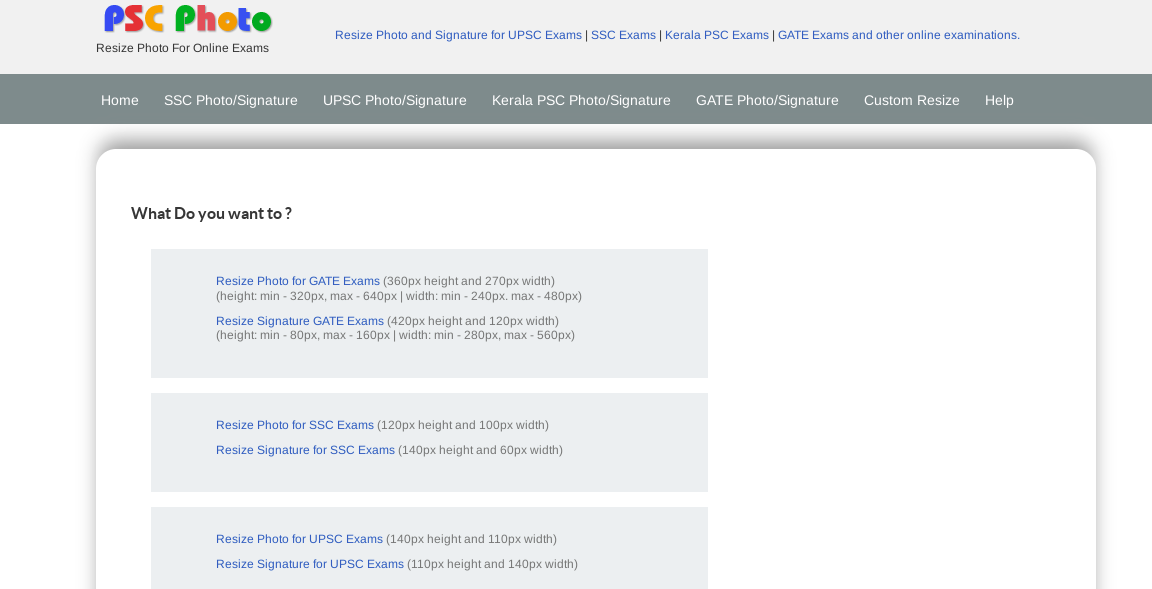Viewport: 1152px width, 589px height.
Task: Follow Resize Photo for SSC Exams link
Action: click(295, 425)
